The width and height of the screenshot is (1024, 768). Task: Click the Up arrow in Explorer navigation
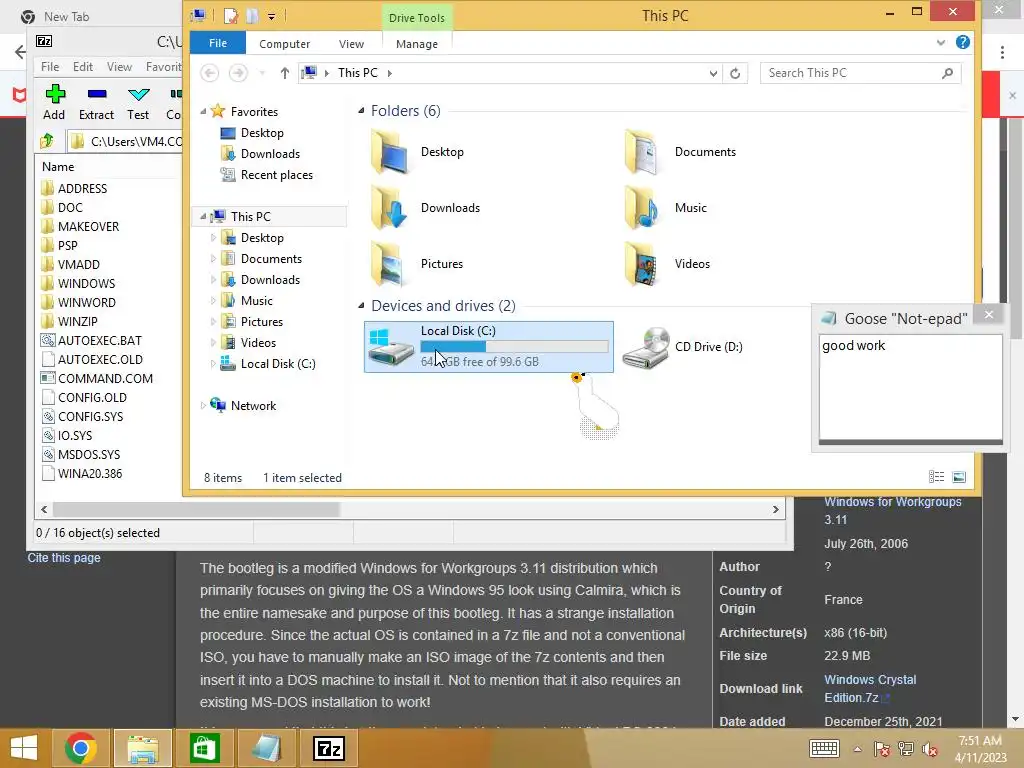coord(285,73)
